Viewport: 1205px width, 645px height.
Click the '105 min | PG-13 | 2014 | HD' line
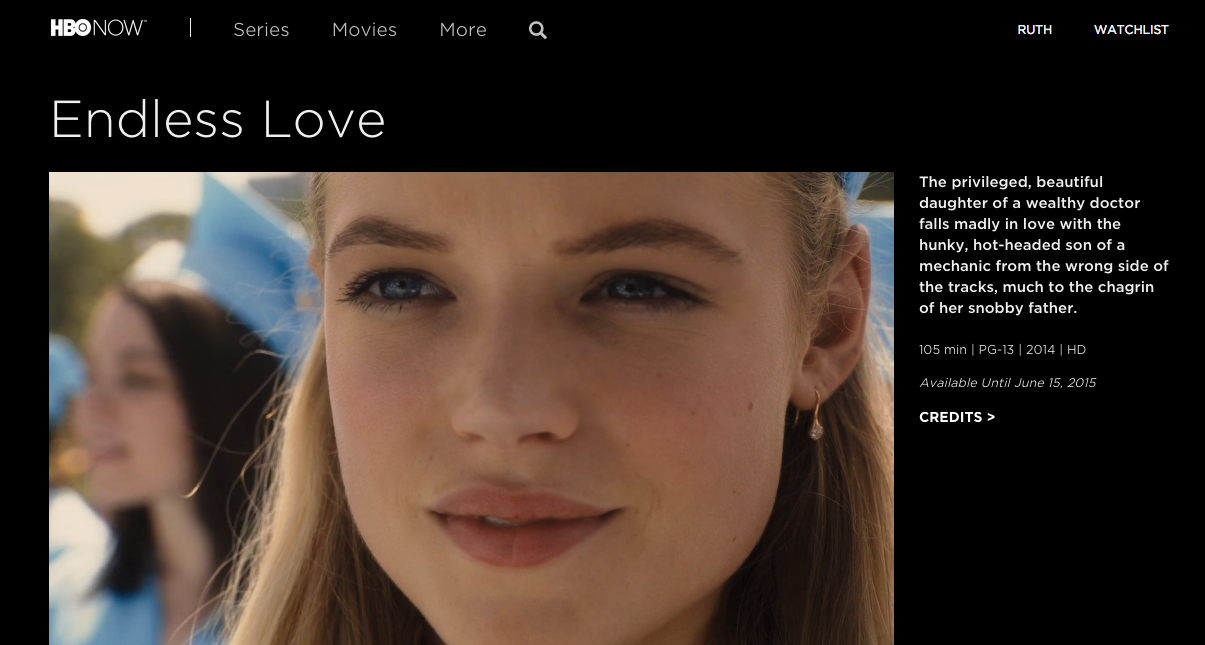[1002, 350]
